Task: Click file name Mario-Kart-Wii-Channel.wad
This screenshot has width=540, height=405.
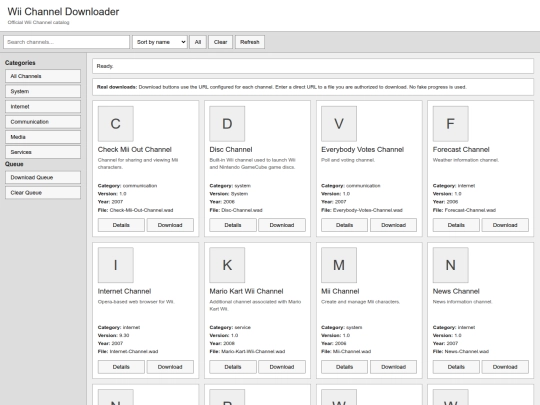Action: [x=253, y=352]
